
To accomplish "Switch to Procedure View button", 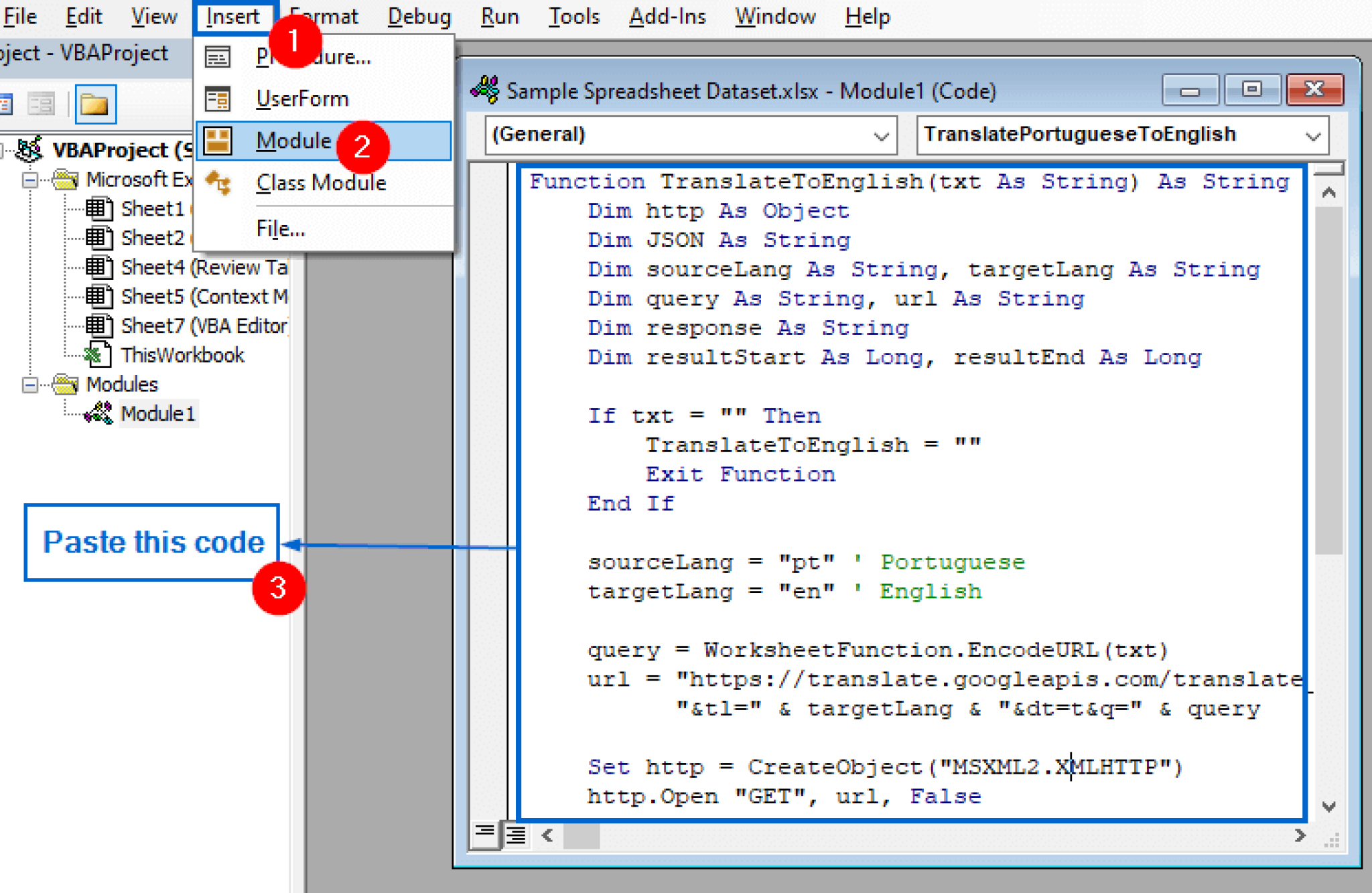I will [x=484, y=833].
